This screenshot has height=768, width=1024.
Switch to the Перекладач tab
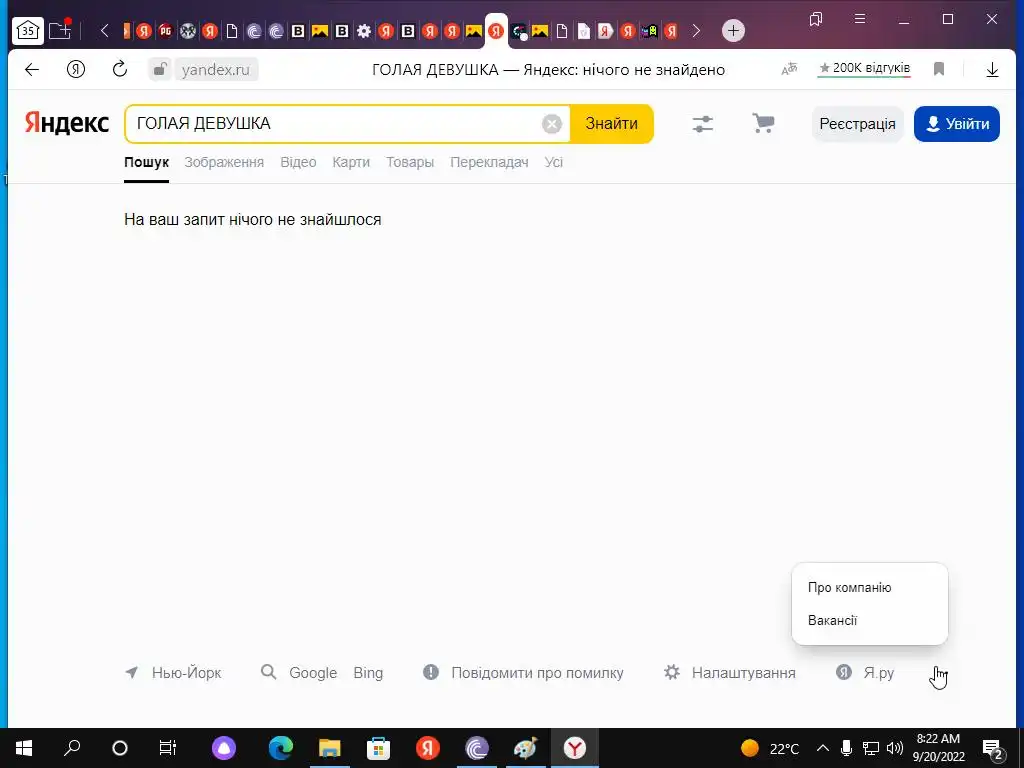[x=489, y=163]
